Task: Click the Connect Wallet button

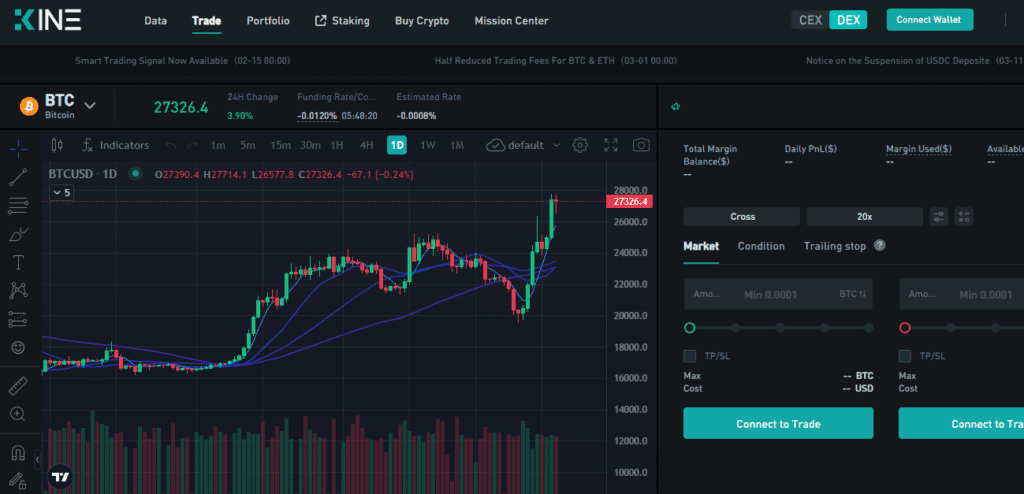Action: (930, 20)
